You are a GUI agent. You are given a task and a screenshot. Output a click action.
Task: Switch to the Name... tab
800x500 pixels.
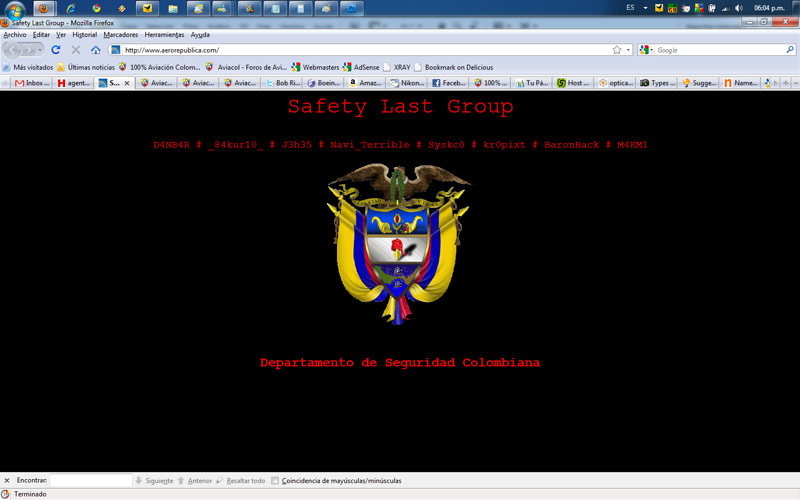coord(740,83)
